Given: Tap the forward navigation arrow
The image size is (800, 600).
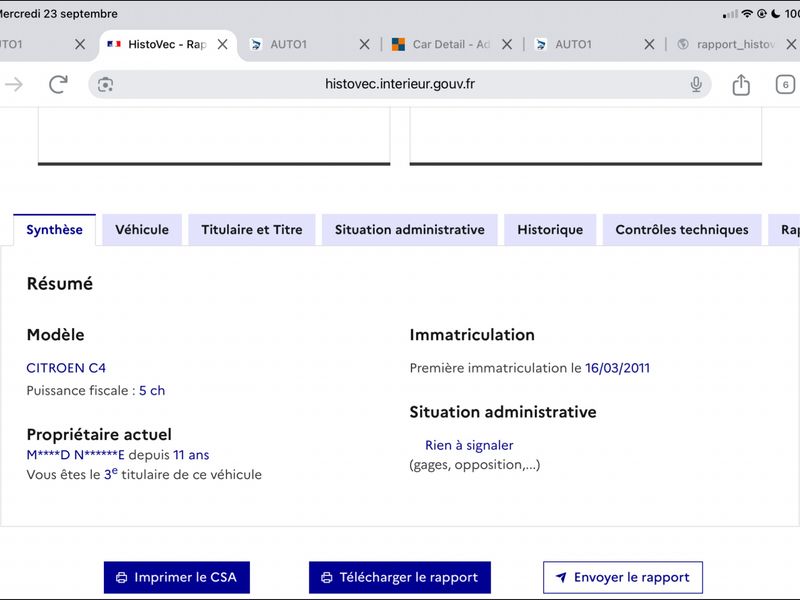Looking at the screenshot, I should tap(14, 84).
